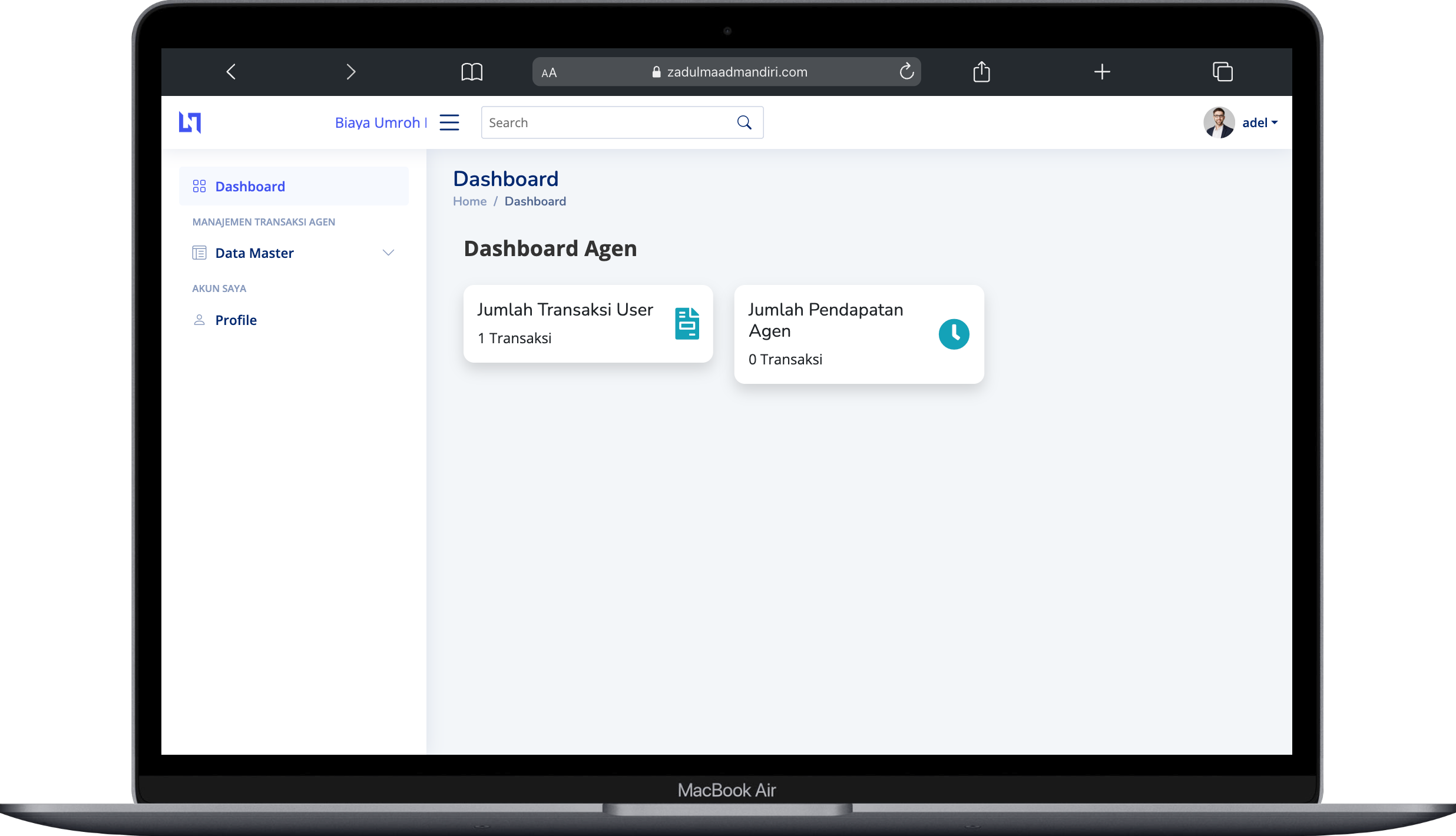Toggle sidebar with hamburger menu icon
1456x836 pixels.
tap(449, 122)
